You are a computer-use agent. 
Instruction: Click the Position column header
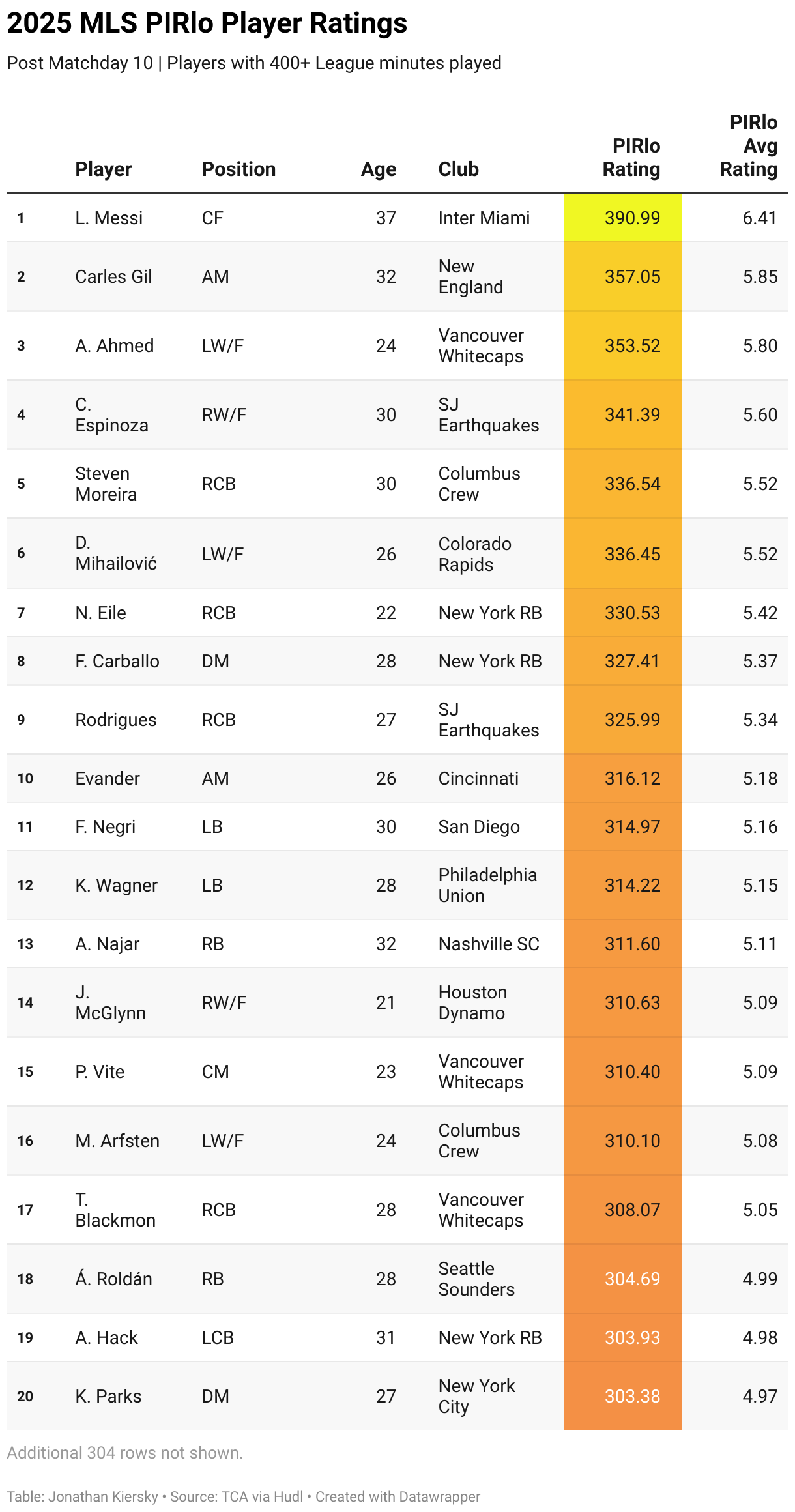[238, 169]
